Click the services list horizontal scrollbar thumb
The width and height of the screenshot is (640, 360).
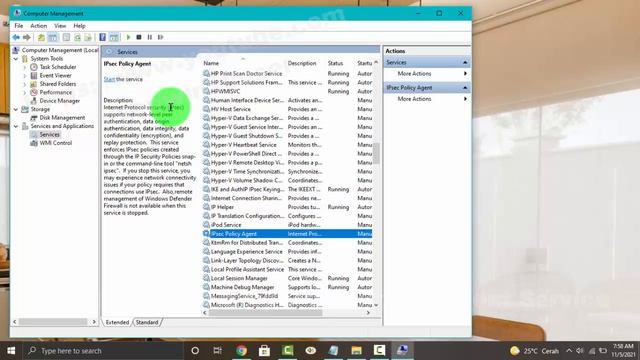265,313
